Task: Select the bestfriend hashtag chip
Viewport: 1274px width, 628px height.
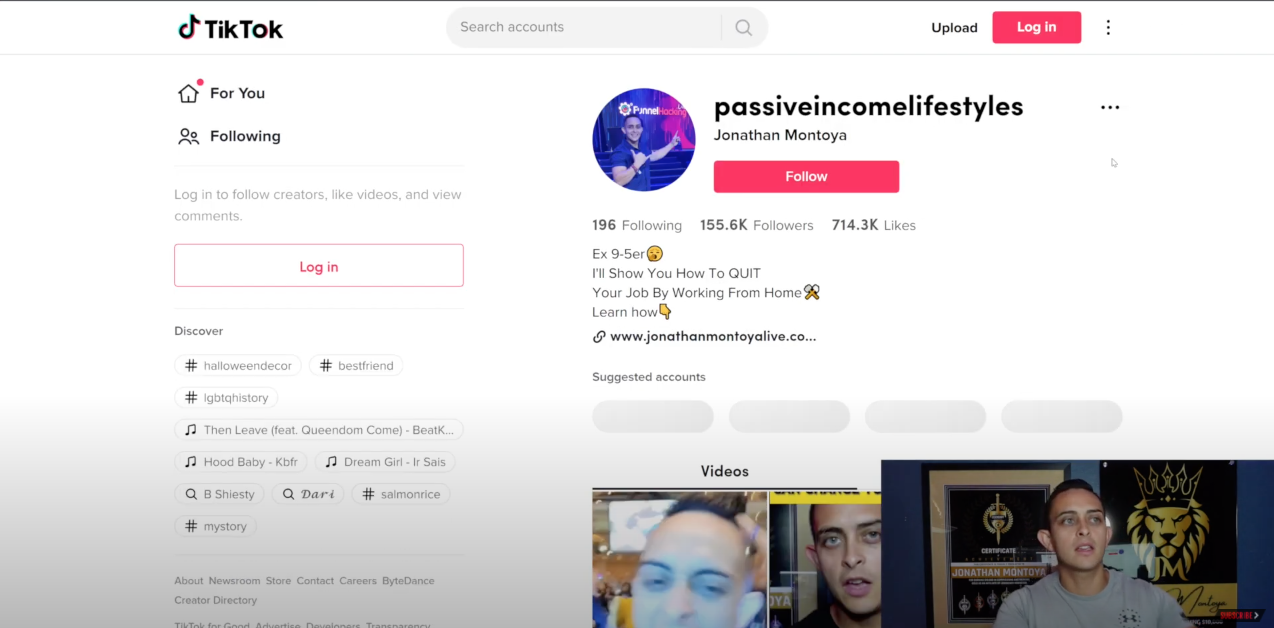Action: 356,366
